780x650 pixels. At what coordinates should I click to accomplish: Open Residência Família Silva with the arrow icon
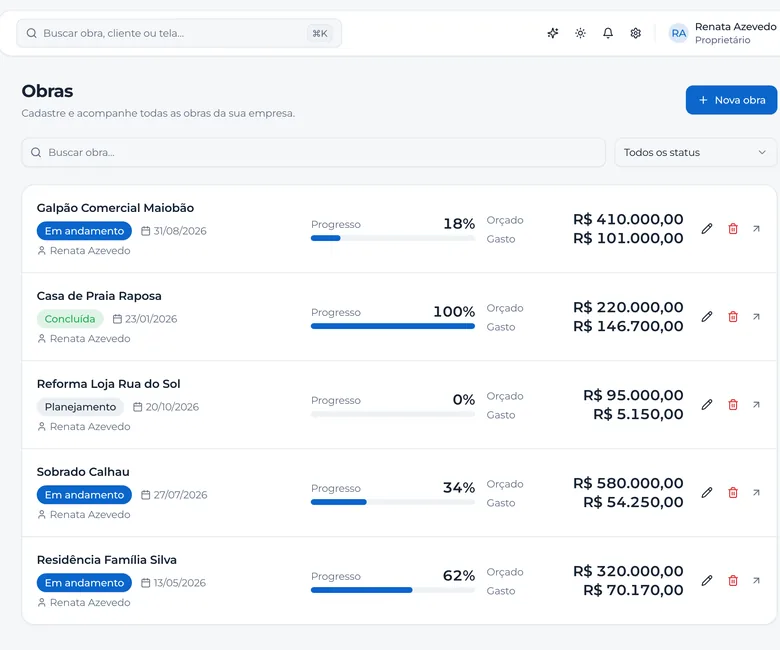click(756, 581)
